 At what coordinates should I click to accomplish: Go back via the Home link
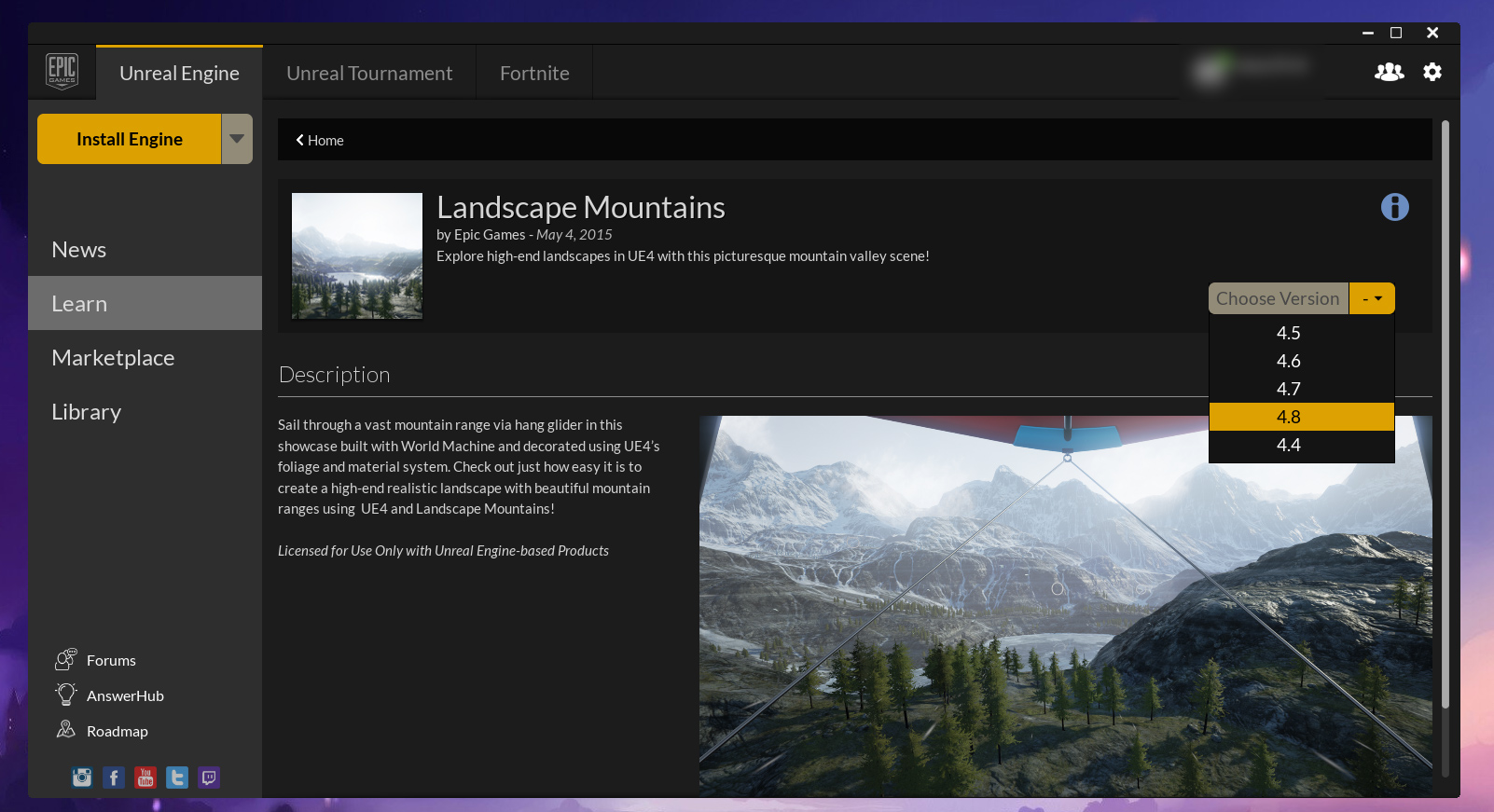[x=325, y=140]
